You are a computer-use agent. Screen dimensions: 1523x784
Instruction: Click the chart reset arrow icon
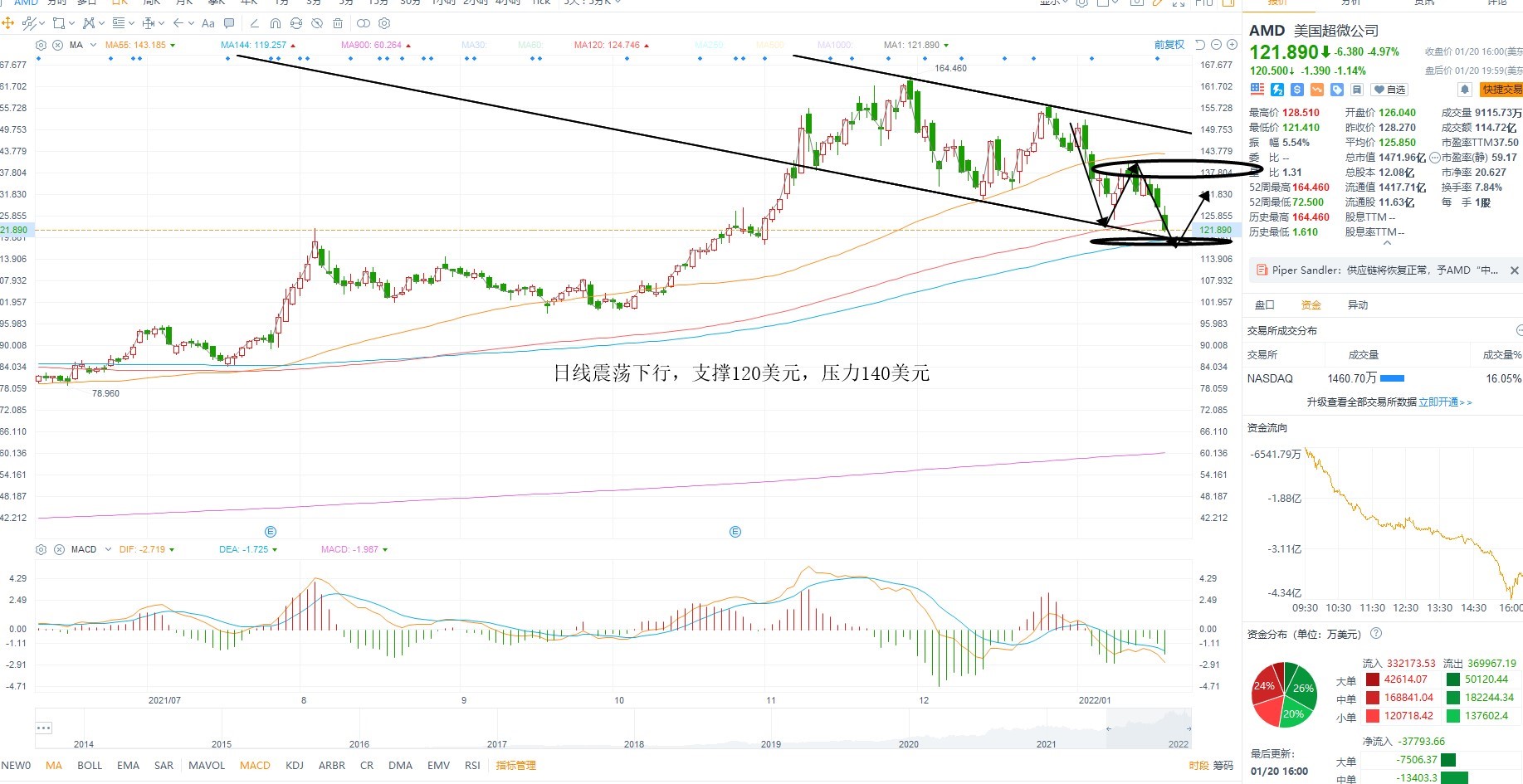coord(1200,45)
